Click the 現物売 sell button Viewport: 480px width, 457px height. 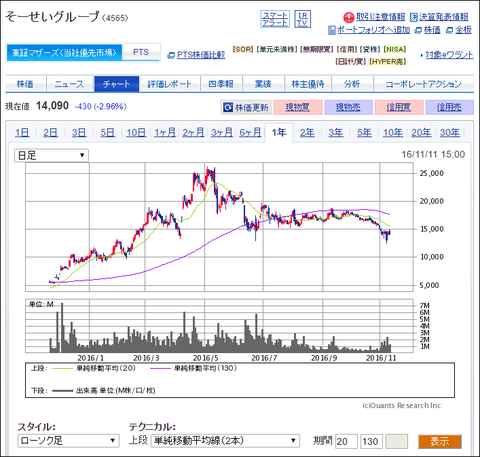(x=348, y=107)
